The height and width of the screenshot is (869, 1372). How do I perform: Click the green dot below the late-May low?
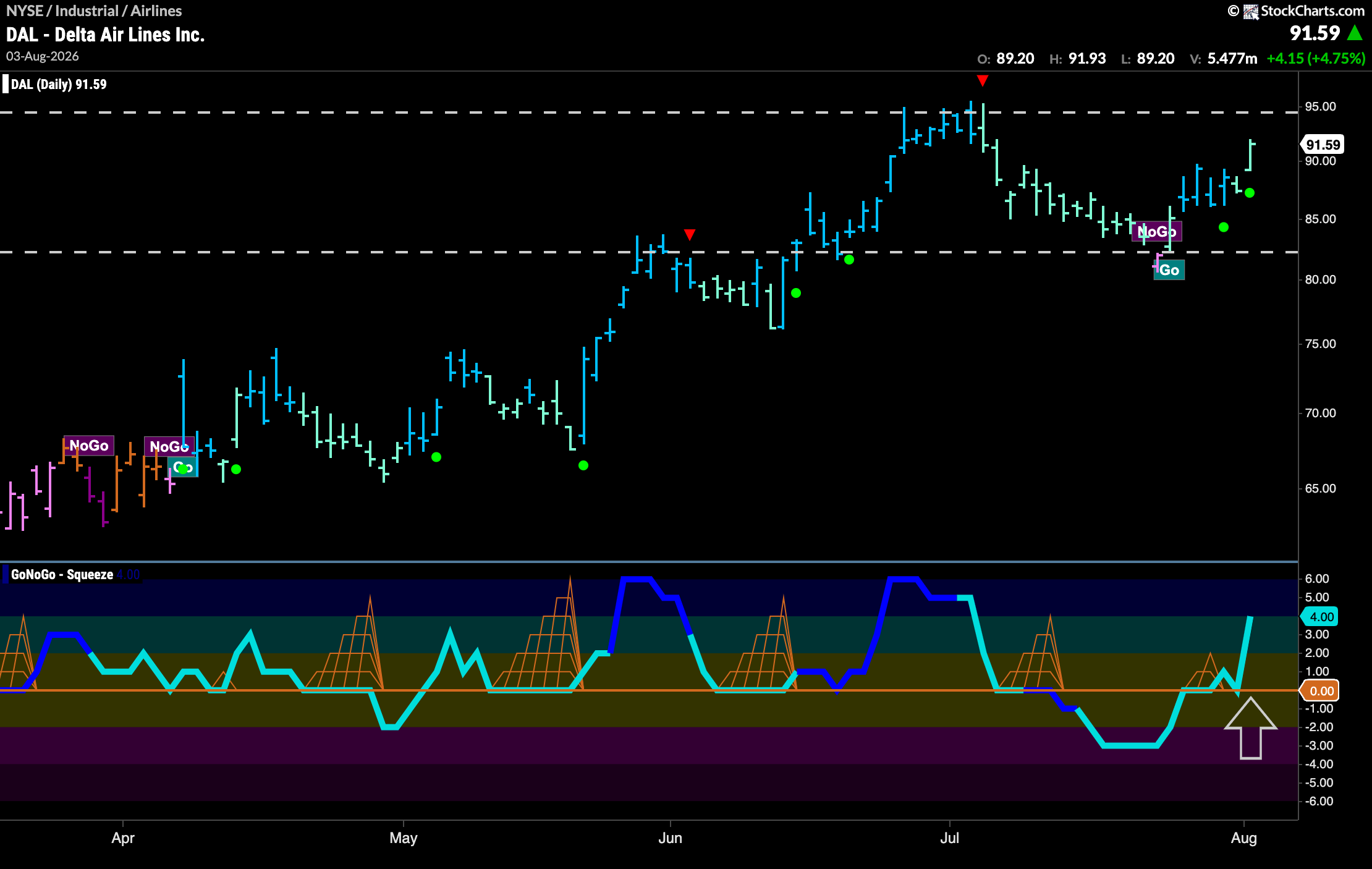(x=583, y=465)
